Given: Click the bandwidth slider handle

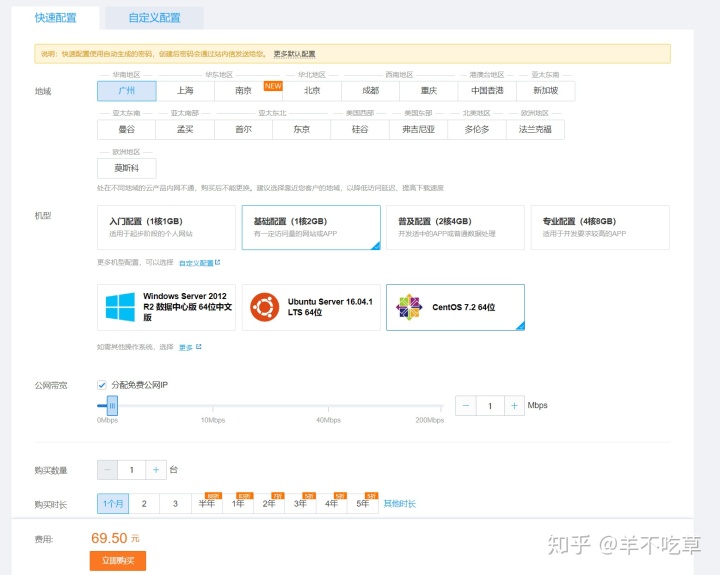Looking at the screenshot, I should coord(112,406).
